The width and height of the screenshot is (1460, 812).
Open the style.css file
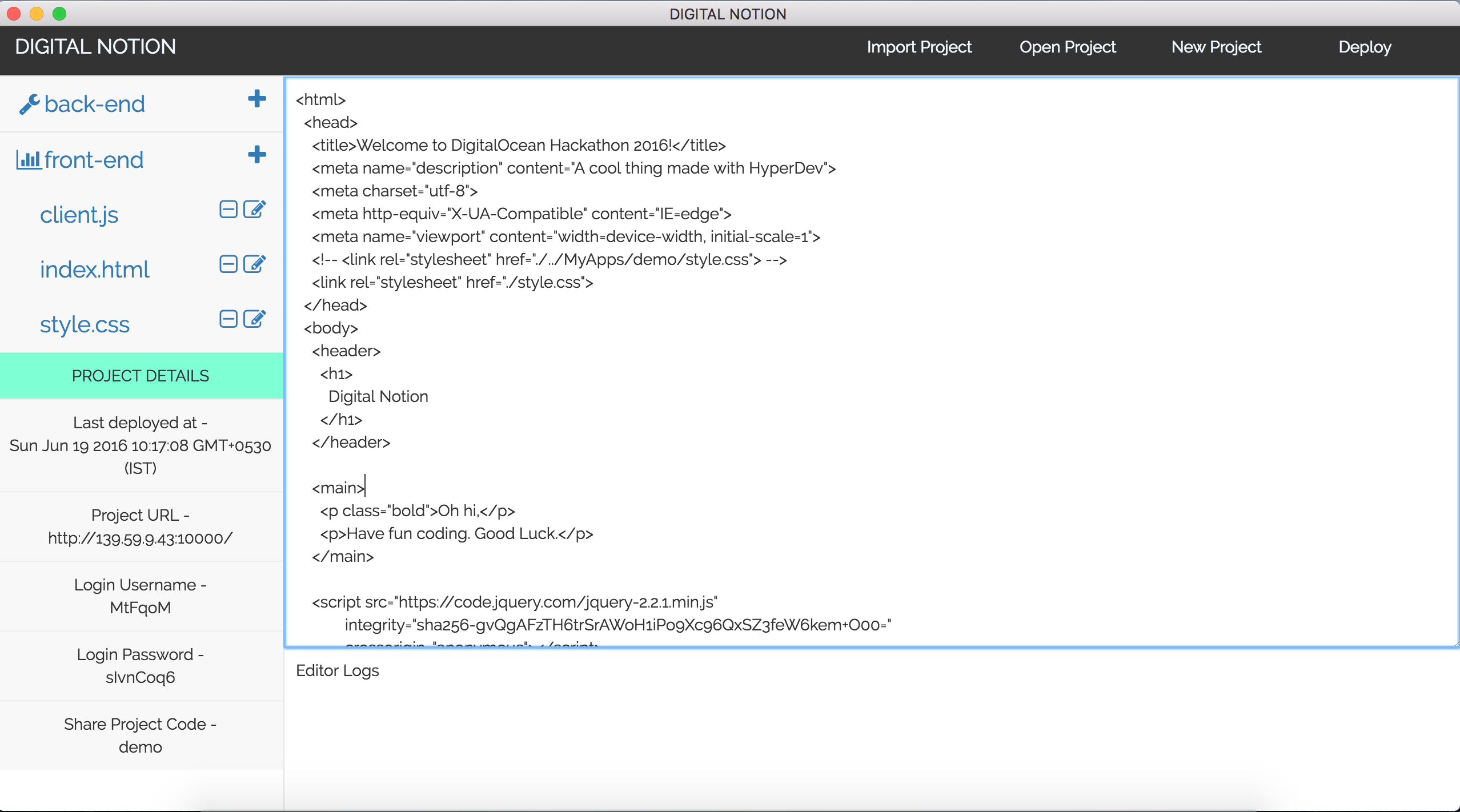coord(85,324)
